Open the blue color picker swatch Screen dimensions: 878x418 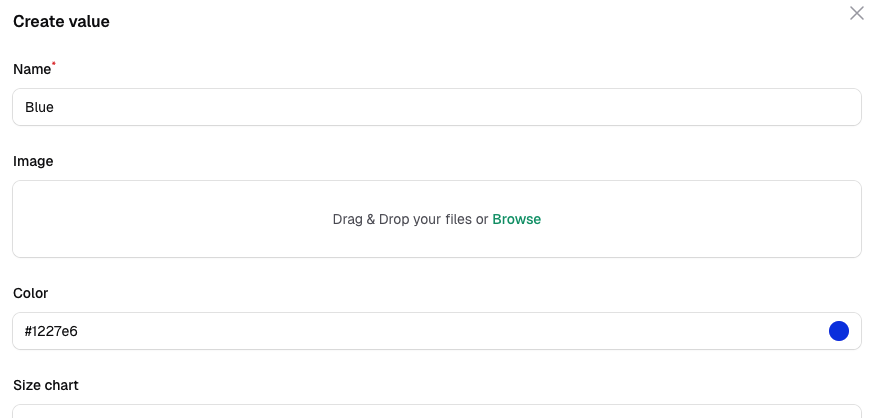(838, 331)
